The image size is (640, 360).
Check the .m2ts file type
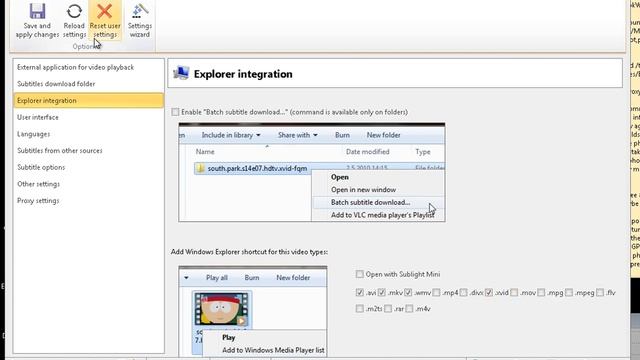click(360, 309)
